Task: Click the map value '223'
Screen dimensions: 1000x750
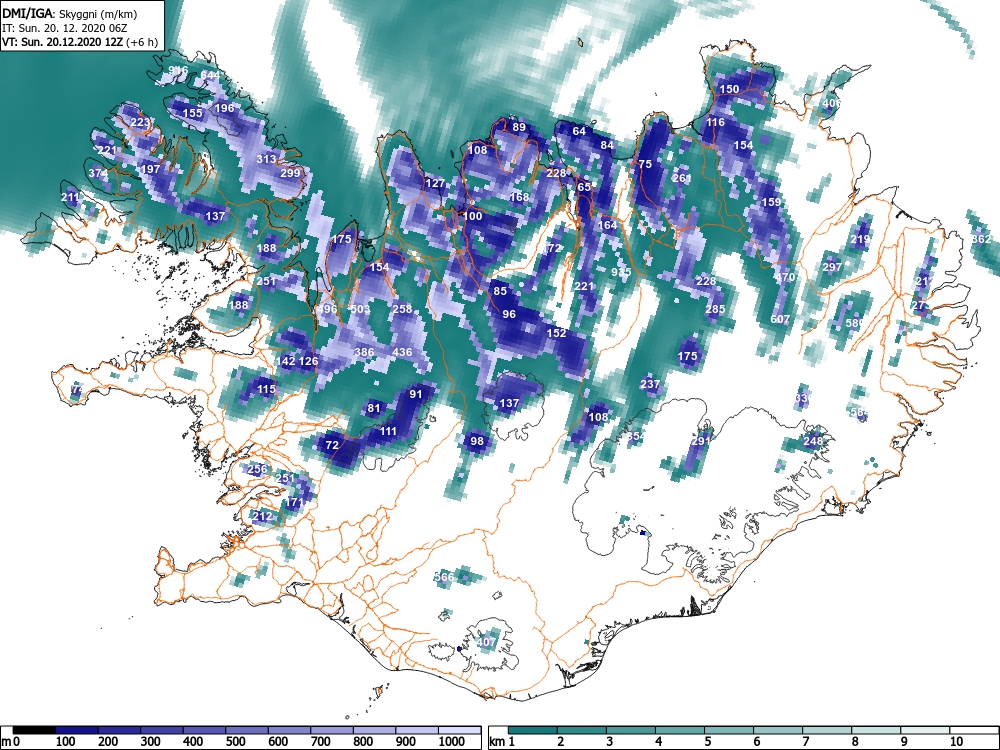Action: point(140,122)
